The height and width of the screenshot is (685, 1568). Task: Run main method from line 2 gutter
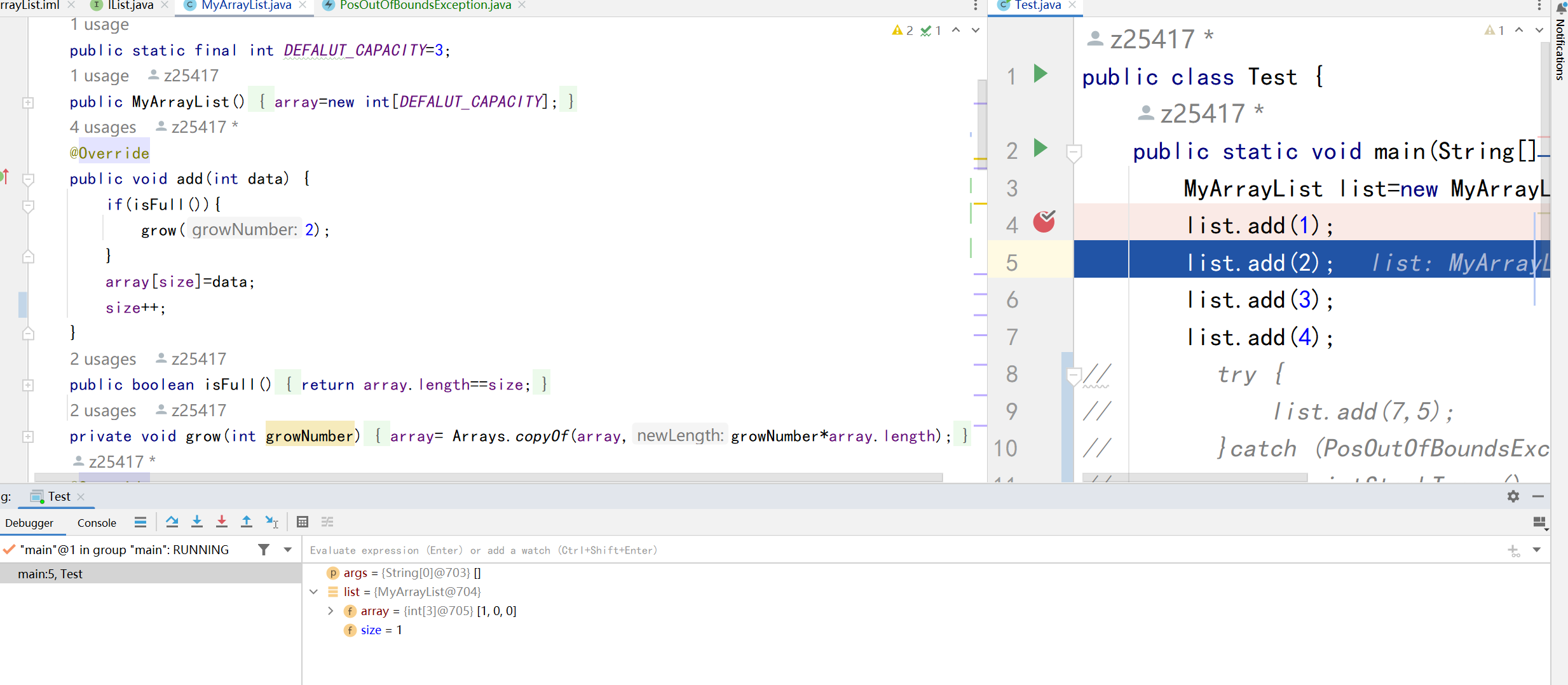tap(1040, 148)
